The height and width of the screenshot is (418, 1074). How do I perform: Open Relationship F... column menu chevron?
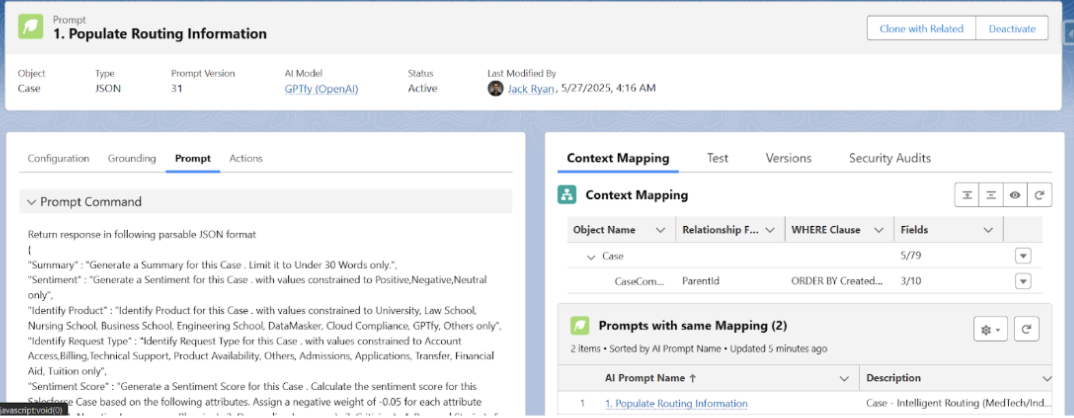coord(770,230)
